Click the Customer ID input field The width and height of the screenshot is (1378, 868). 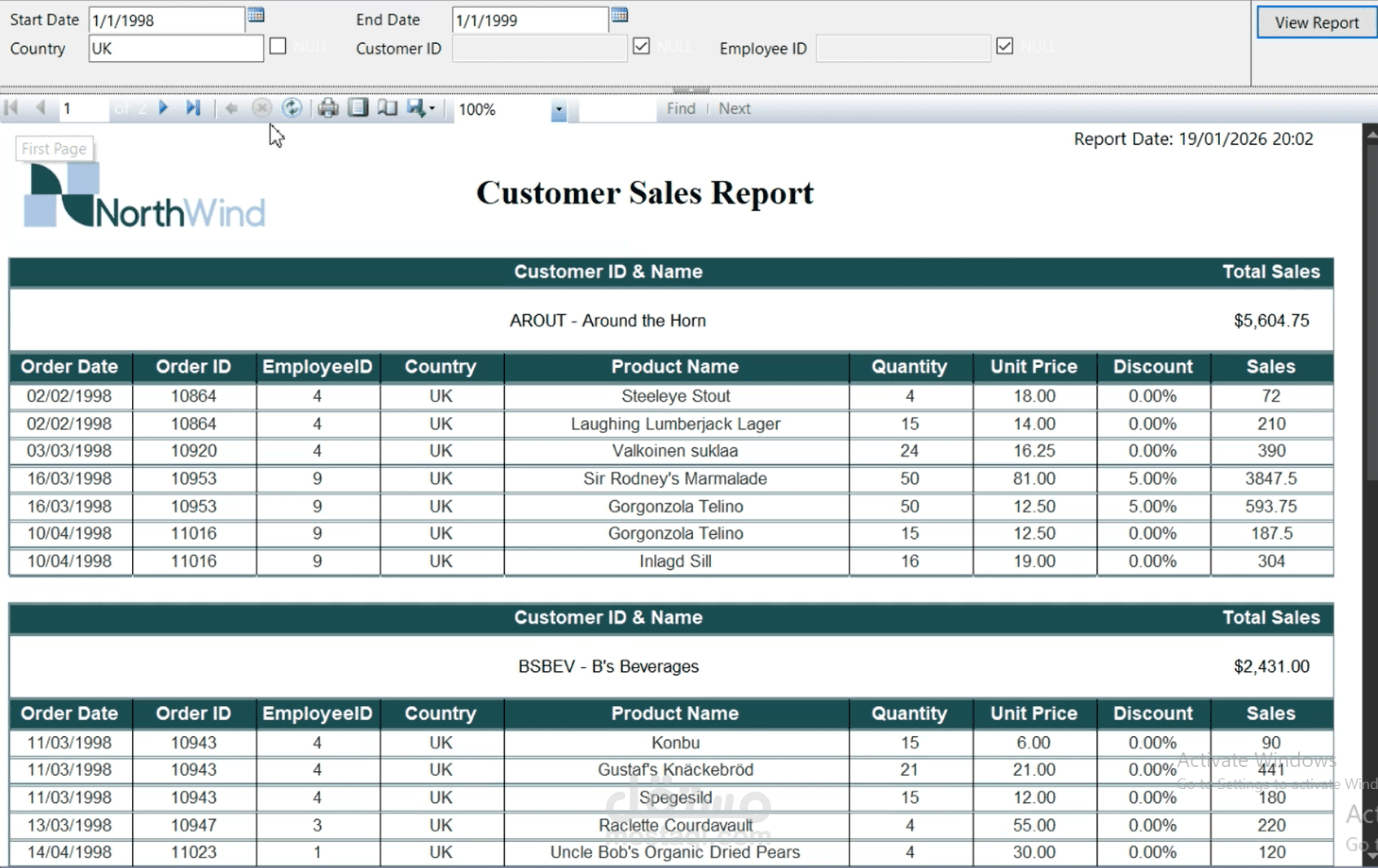point(539,48)
